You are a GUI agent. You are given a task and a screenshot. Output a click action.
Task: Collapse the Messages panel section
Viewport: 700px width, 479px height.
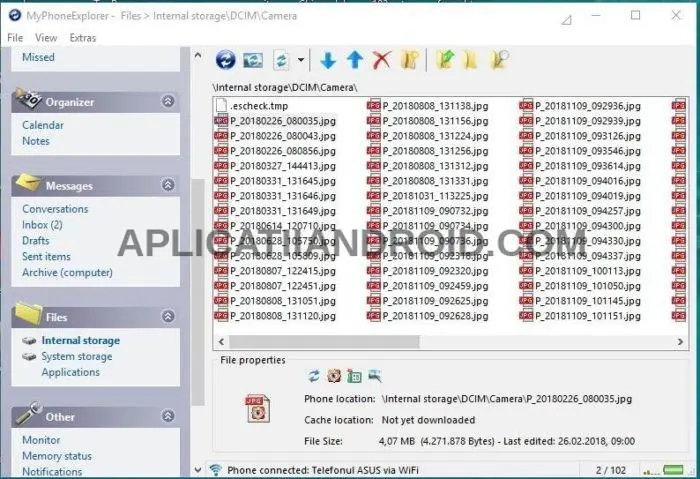[168, 185]
